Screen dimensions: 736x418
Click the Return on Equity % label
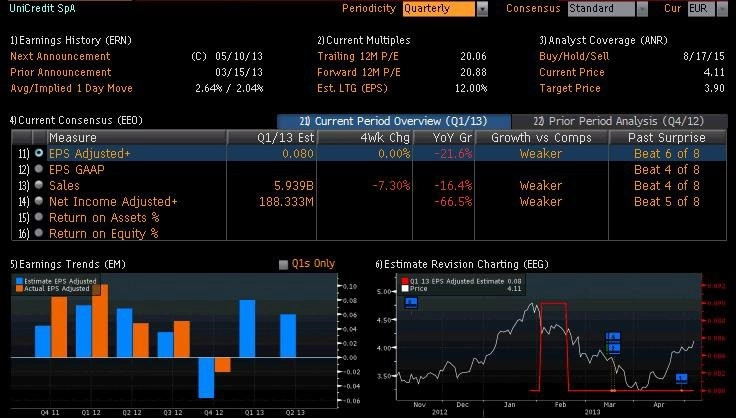104,233
